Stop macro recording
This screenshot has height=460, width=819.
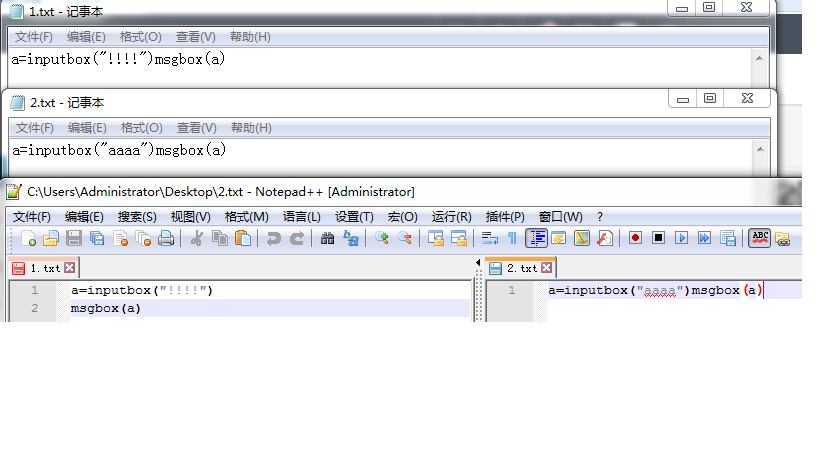click(658, 239)
